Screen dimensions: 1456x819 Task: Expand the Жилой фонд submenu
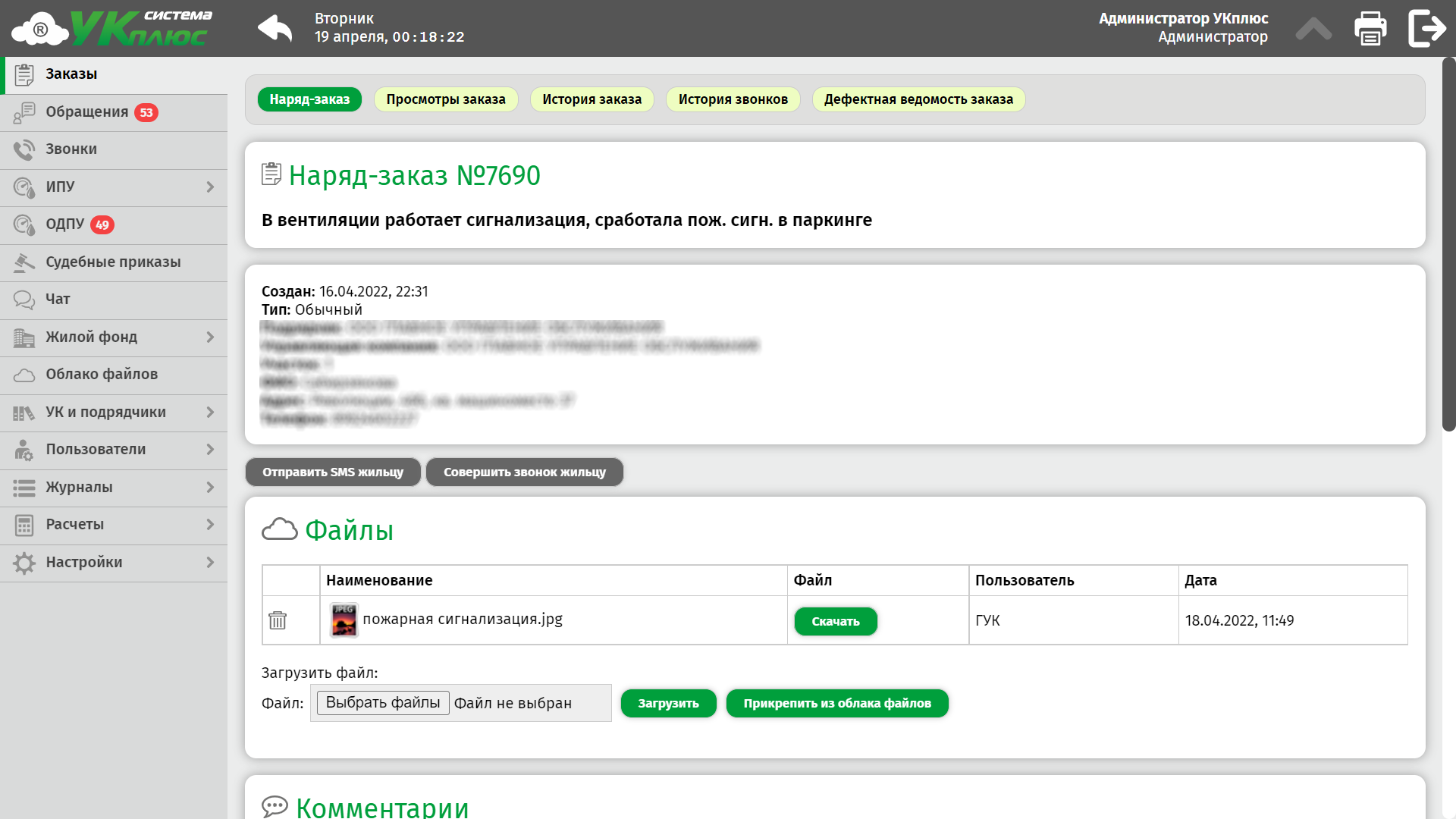click(210, 337)
